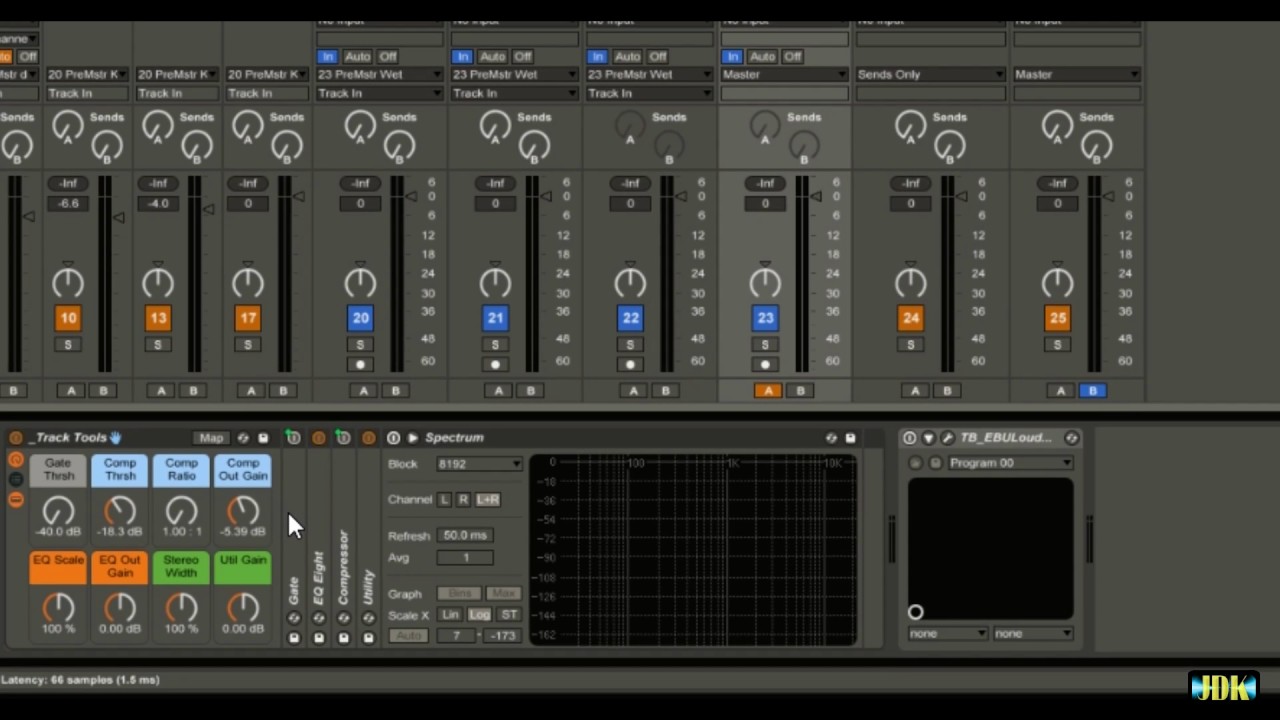Click the Comp Thrsh macro knob
Screen dimensions: 1280x720
click(x=120, y=511)
